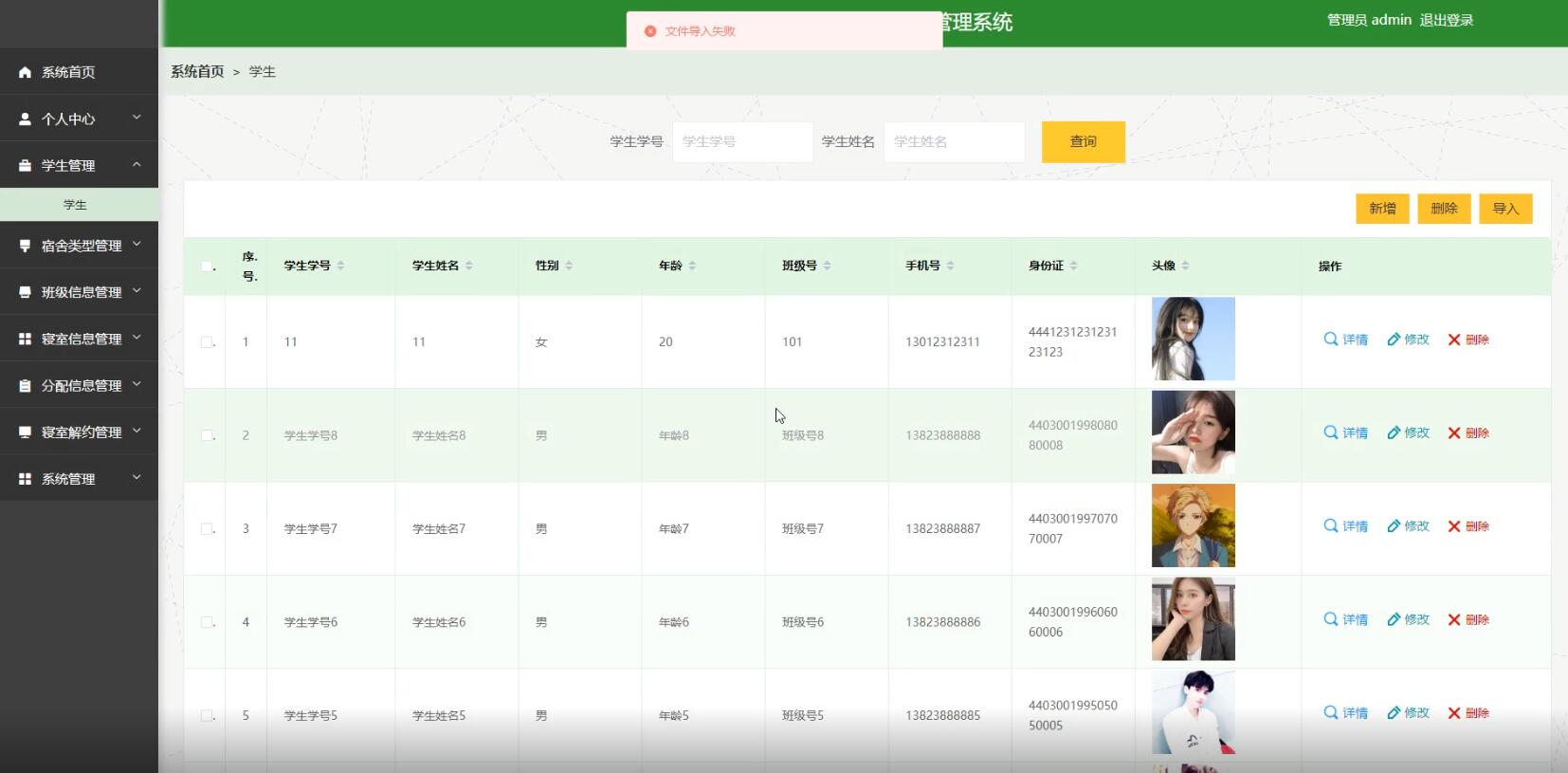
Task: Check the checkbox for row 学生学号7
Action: [x=207, y=529]
